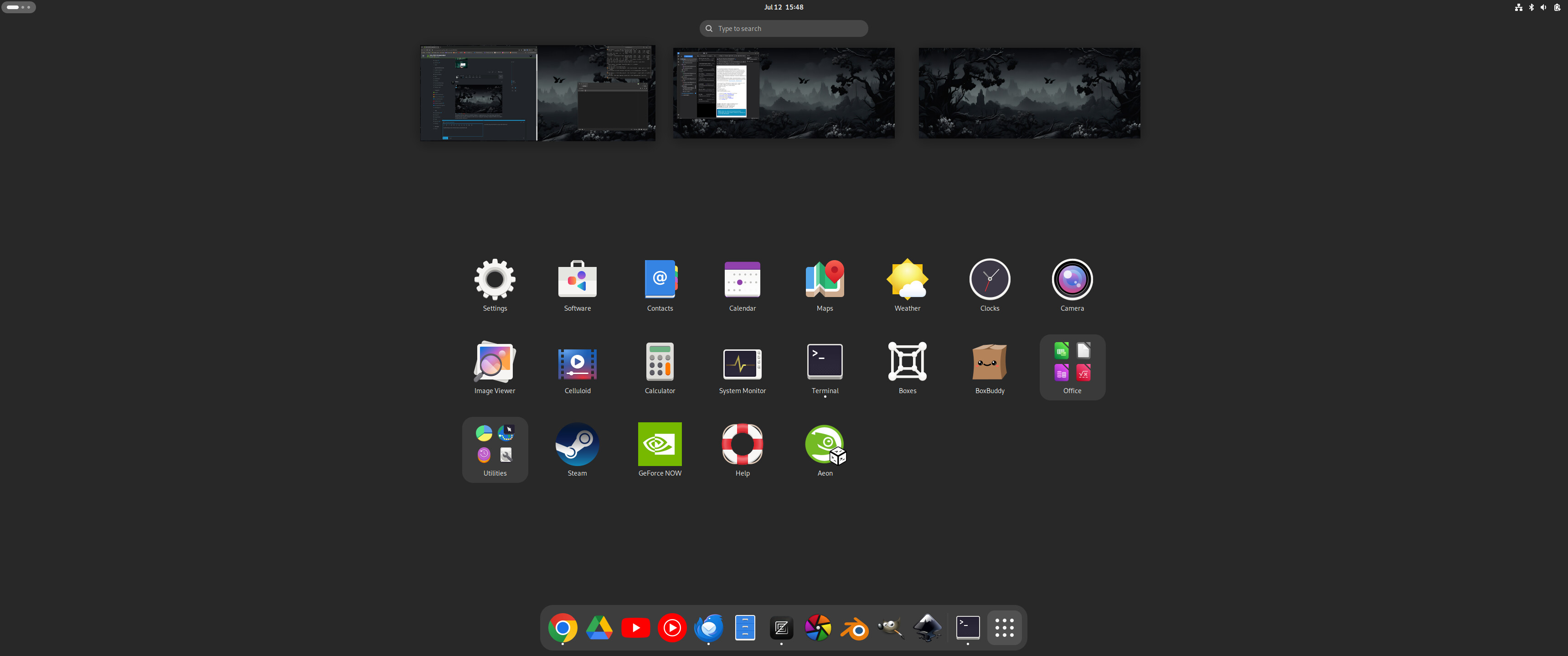Open YouTube Music from the dock
1568x656 pixels.
(672, 628)
